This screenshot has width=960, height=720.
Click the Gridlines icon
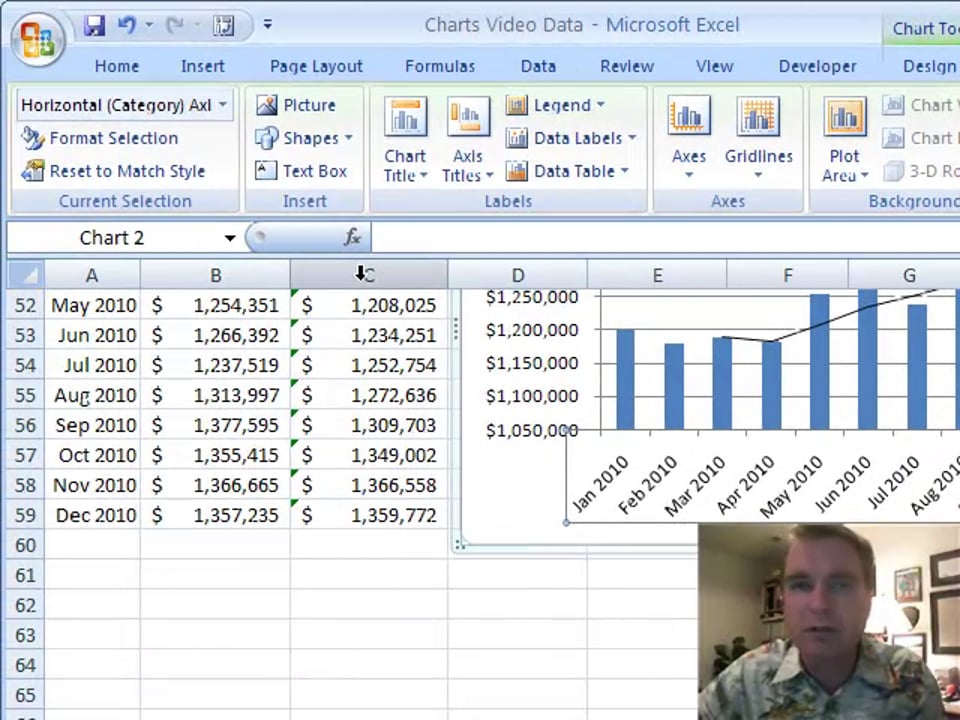(x=759, y=116)
